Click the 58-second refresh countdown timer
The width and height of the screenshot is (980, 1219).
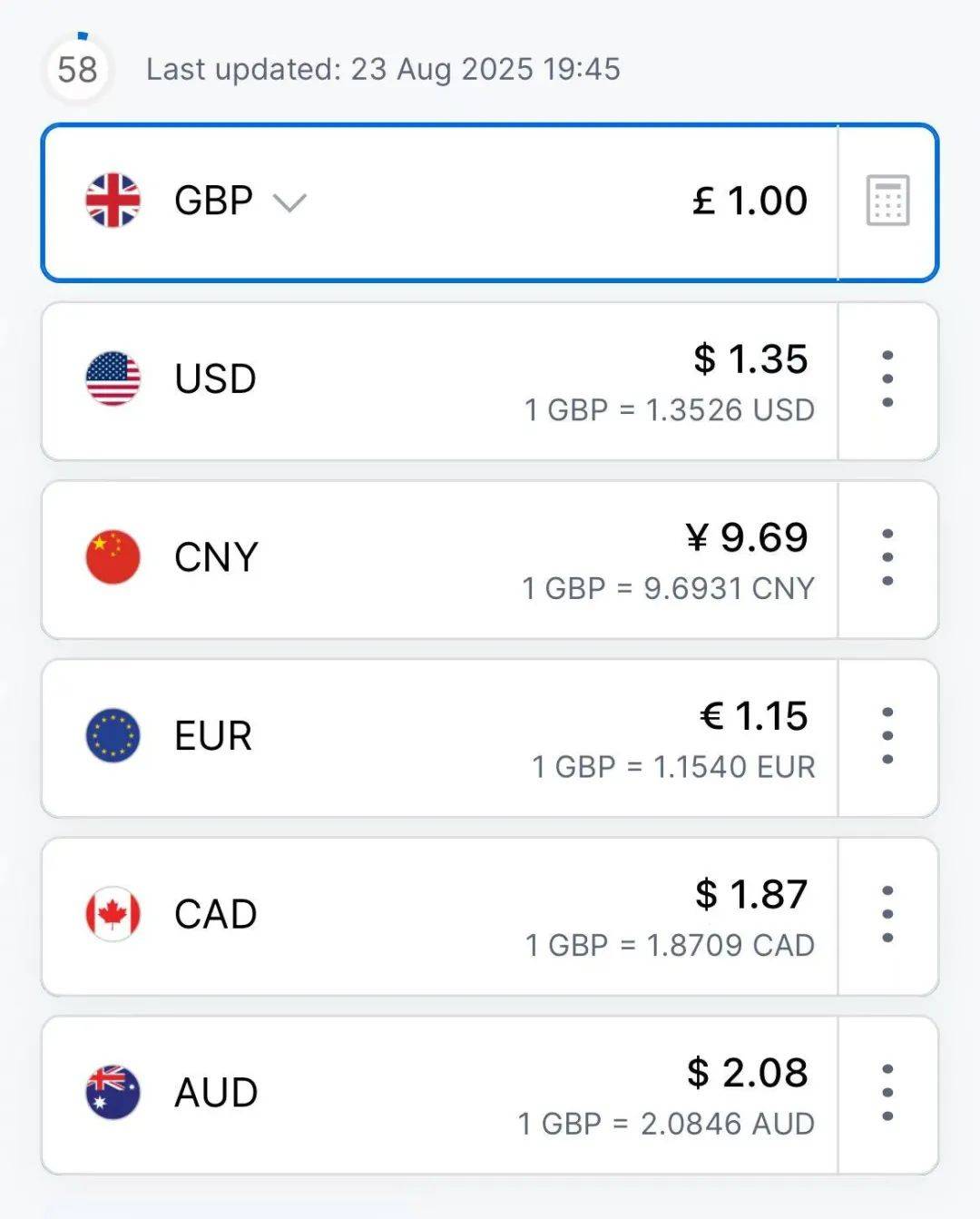point(77,69)
